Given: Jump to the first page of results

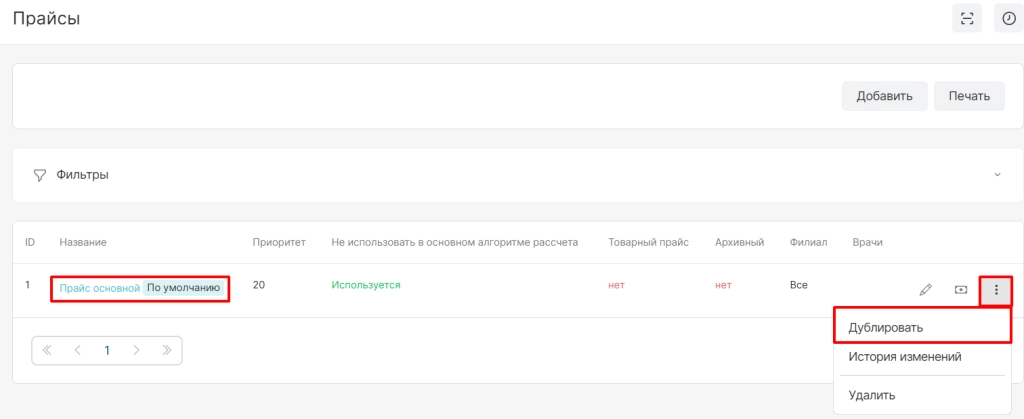Looking at the screenshot, I should pyautogui.click(x=47, y=351).
